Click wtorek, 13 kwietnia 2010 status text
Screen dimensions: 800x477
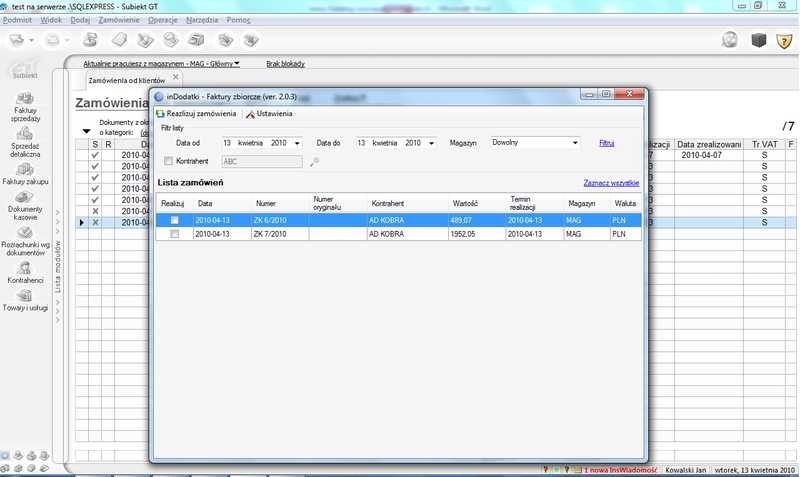[755, 470]
